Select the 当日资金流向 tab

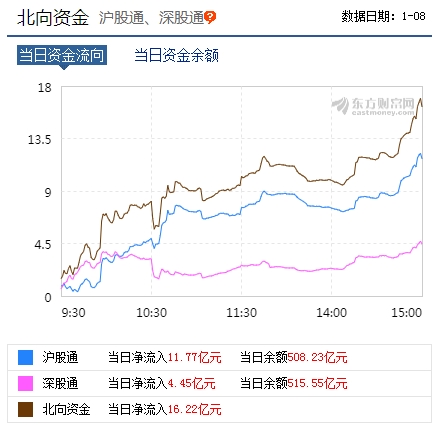click(x=62, y=55)
